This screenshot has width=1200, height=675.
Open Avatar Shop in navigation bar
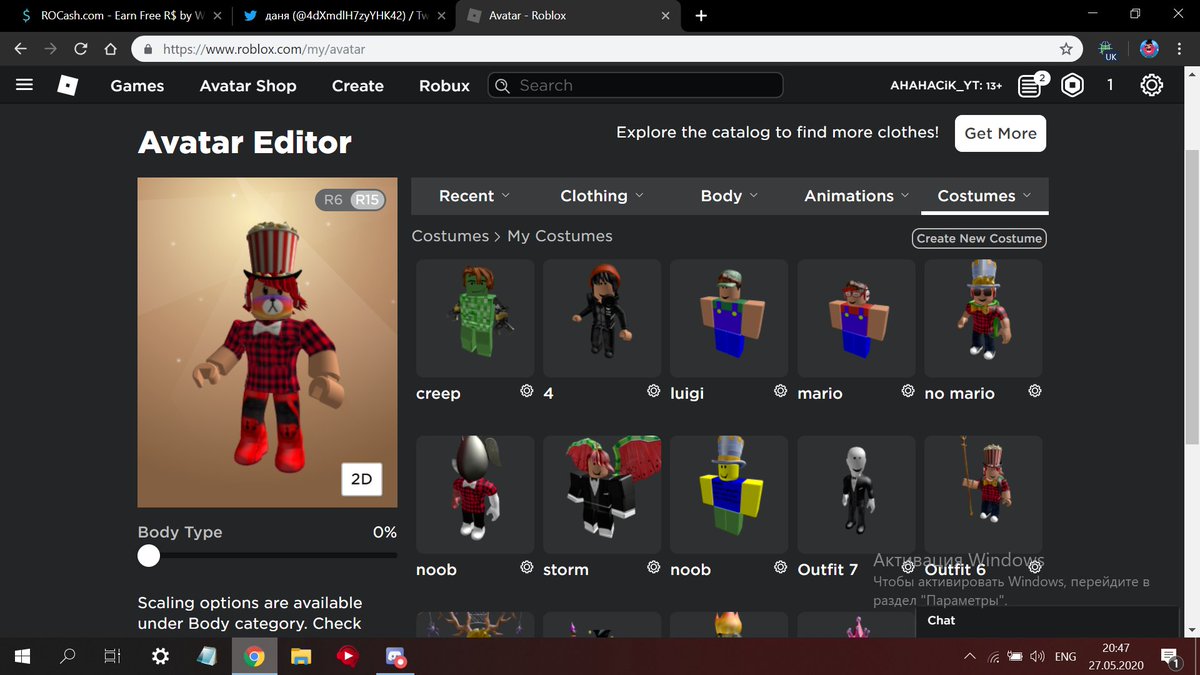point(248,86)
